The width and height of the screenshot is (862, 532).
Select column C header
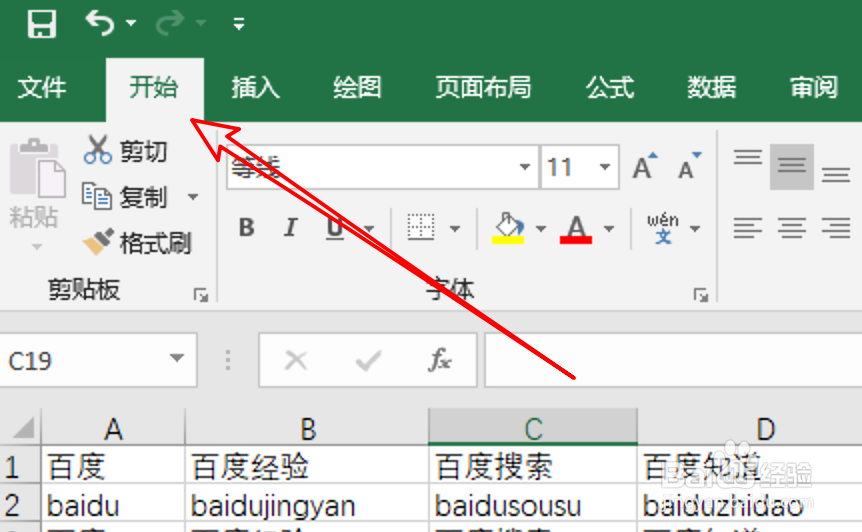pyautogui.click(x=533, y=426)
